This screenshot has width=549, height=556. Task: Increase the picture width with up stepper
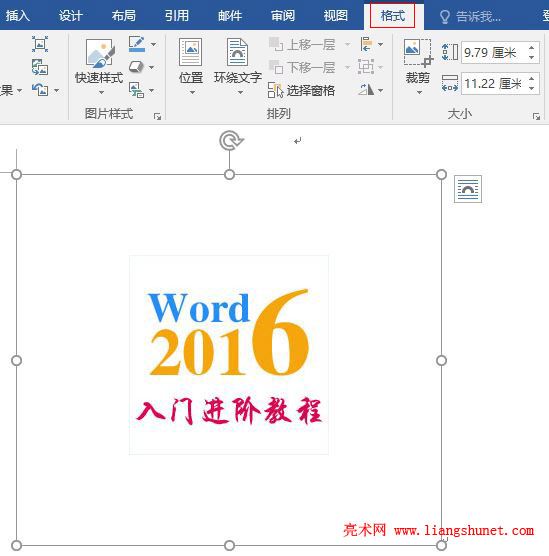532,79
